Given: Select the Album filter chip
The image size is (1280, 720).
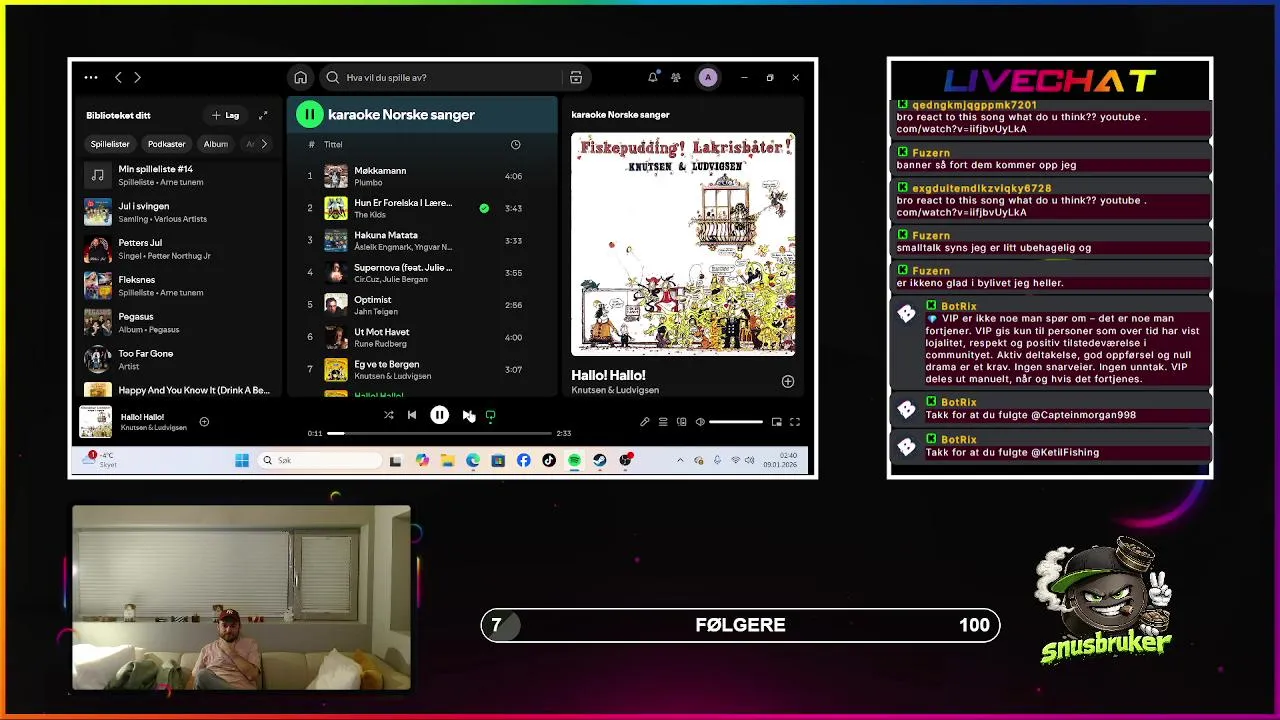Looking at the screenshot, I should click(216, 144).
